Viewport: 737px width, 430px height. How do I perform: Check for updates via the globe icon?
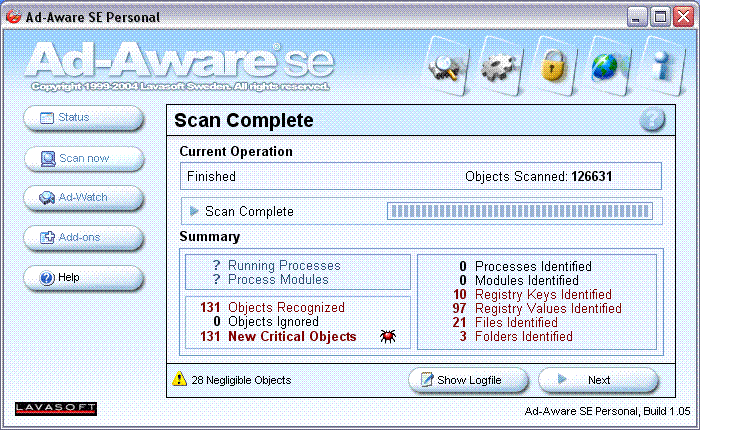coord(608,67)
